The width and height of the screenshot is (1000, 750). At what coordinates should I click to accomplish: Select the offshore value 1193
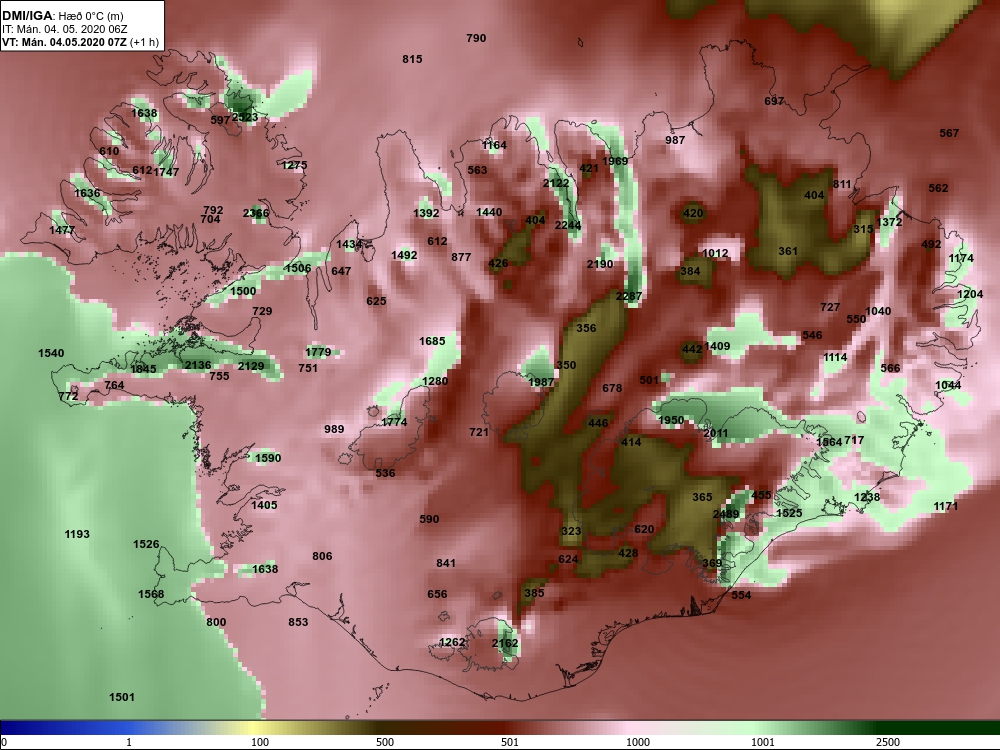[x=77, y=534]
